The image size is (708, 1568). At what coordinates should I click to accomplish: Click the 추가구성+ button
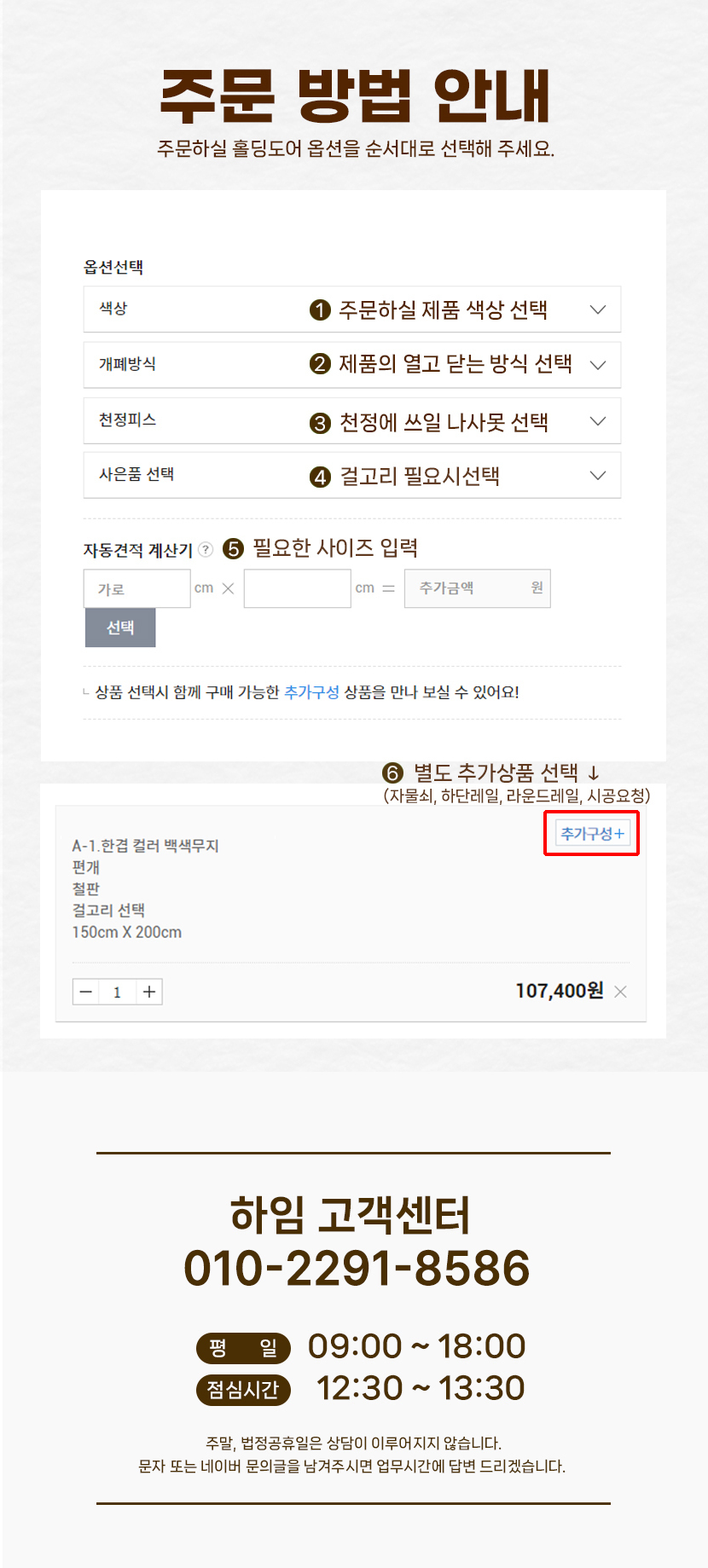(x=592, y=834)
